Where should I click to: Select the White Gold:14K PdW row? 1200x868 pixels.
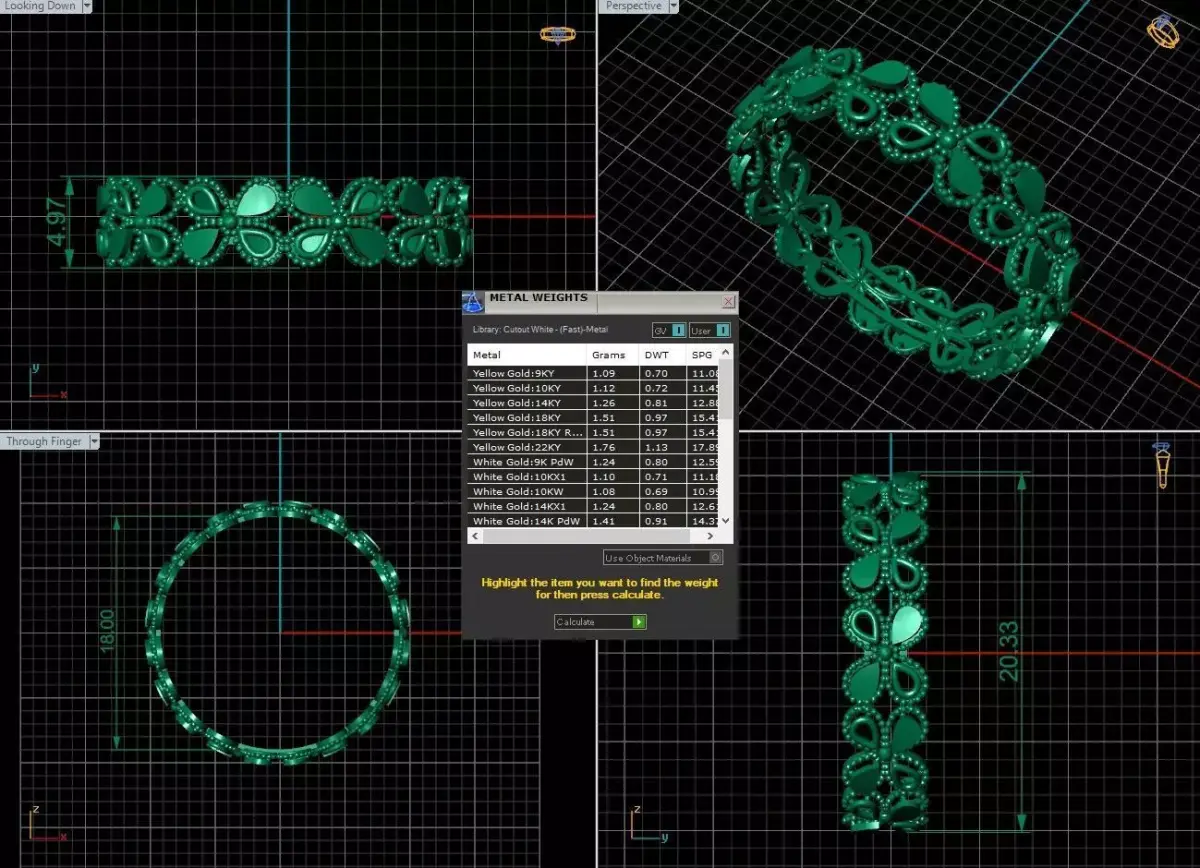click(594, 521)
